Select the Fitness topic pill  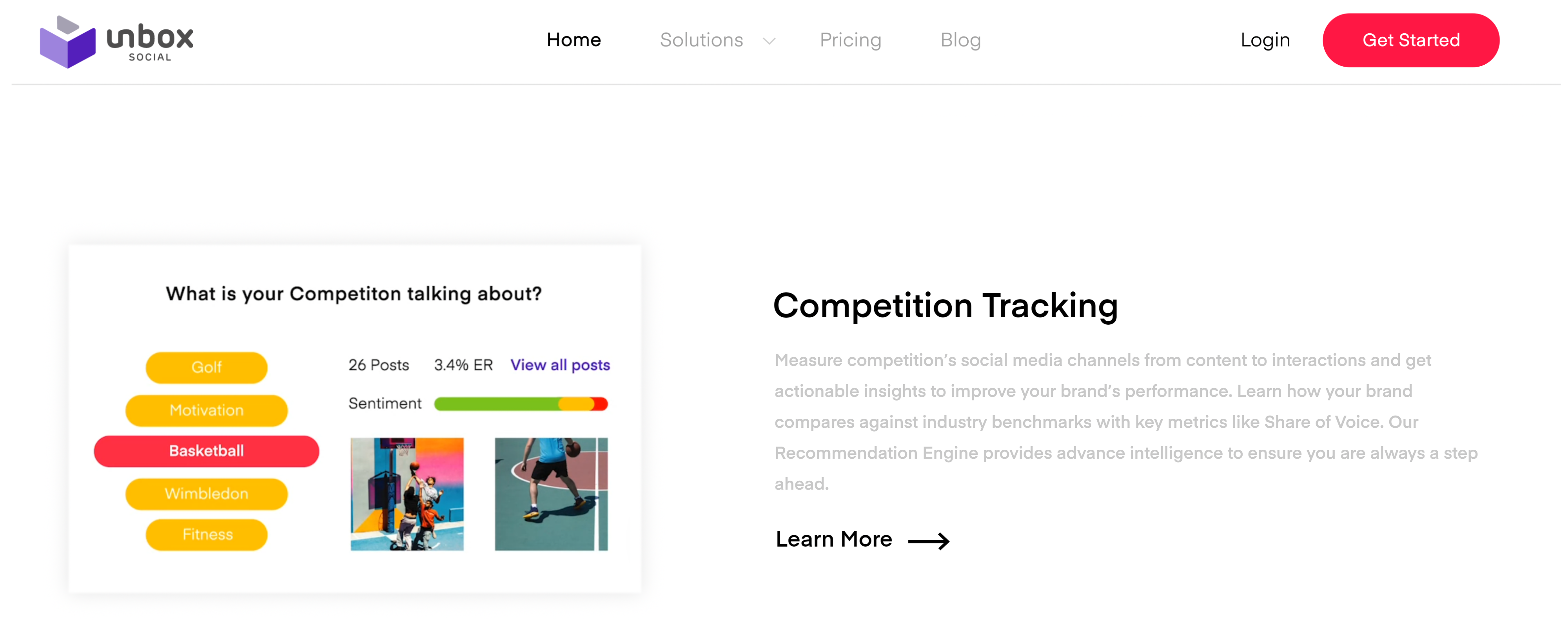point(206,534)
